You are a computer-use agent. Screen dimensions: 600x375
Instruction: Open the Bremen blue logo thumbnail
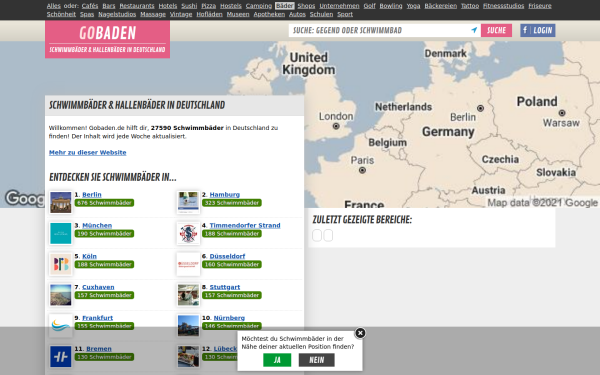(60, 357)
